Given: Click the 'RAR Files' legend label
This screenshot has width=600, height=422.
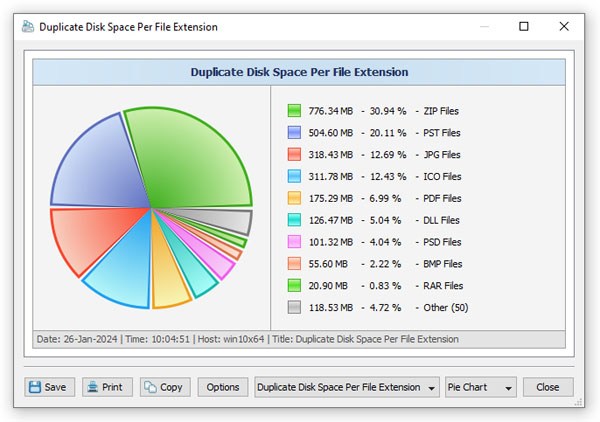Looking at the screenshot, I should [x=443, y=285].
